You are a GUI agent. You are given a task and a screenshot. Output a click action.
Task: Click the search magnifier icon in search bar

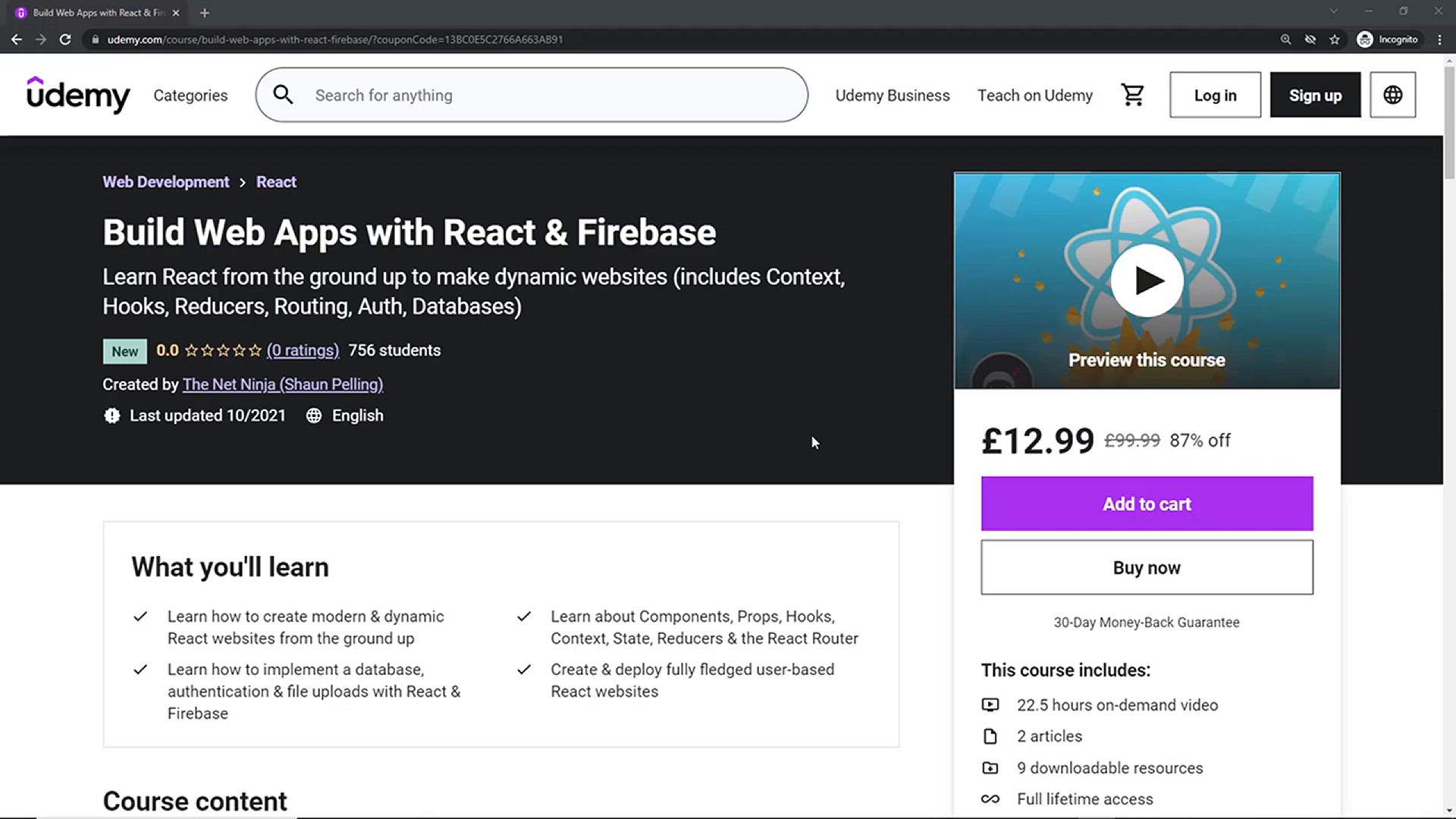pyautogui.click(x=283, y=95)
